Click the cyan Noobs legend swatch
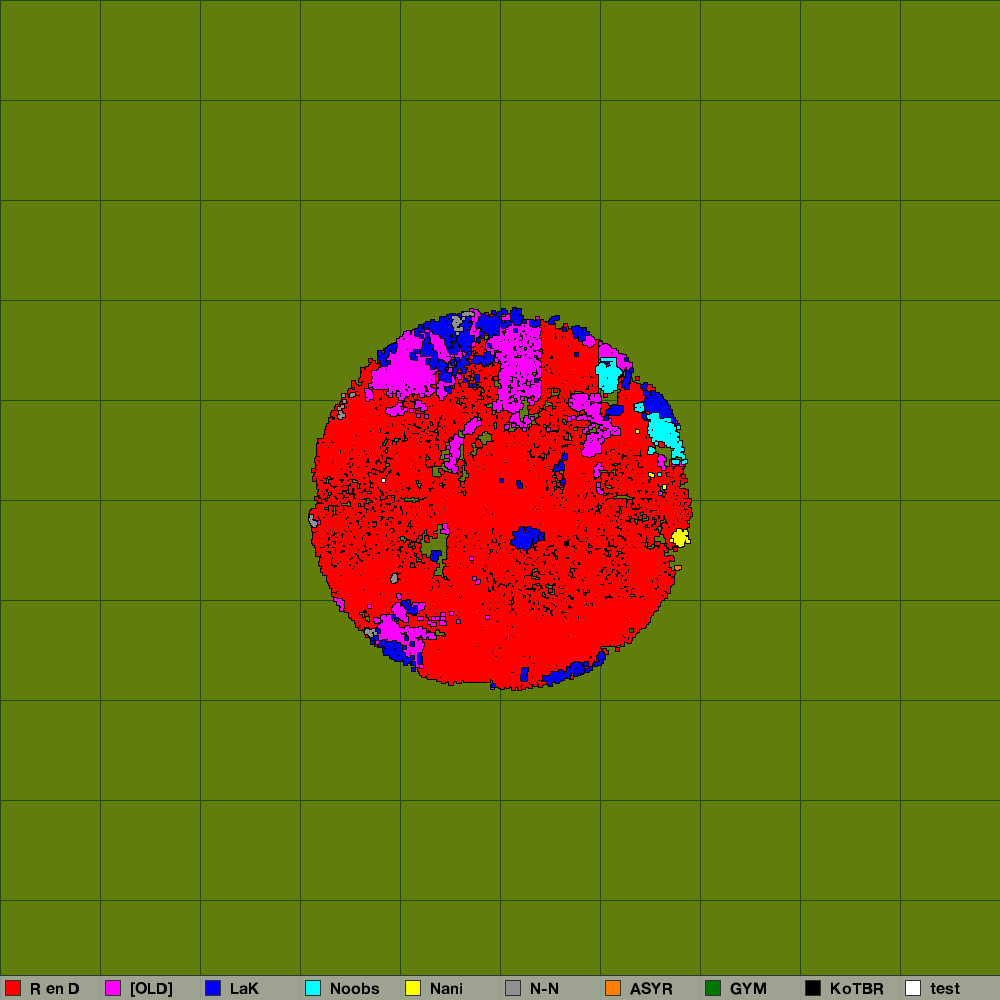 tap(313, 988)
